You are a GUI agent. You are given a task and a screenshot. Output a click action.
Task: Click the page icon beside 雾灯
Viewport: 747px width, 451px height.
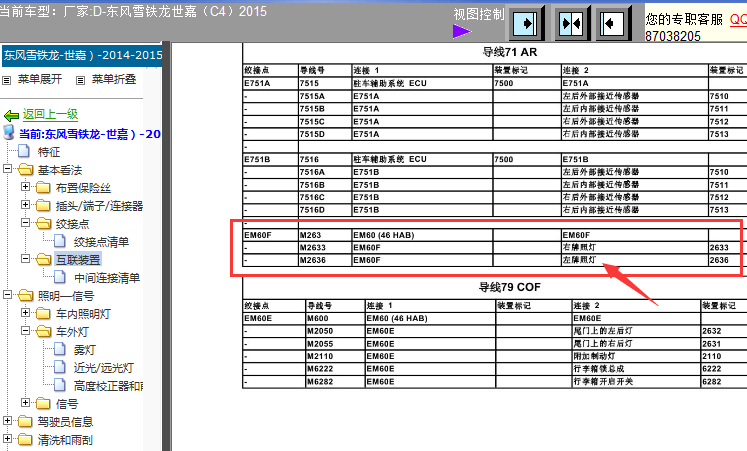click(60, 350)
